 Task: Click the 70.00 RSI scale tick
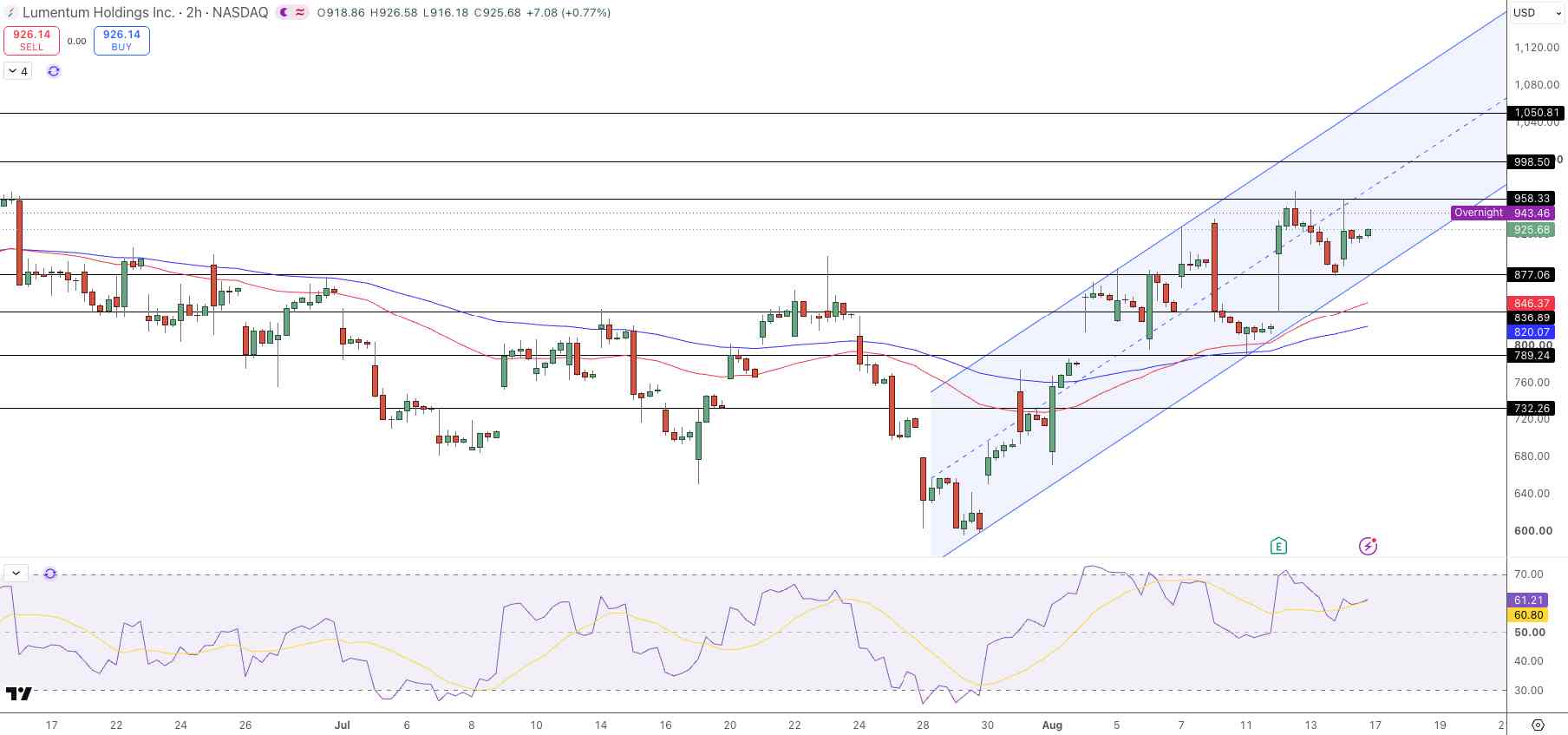pos(1529,574)
